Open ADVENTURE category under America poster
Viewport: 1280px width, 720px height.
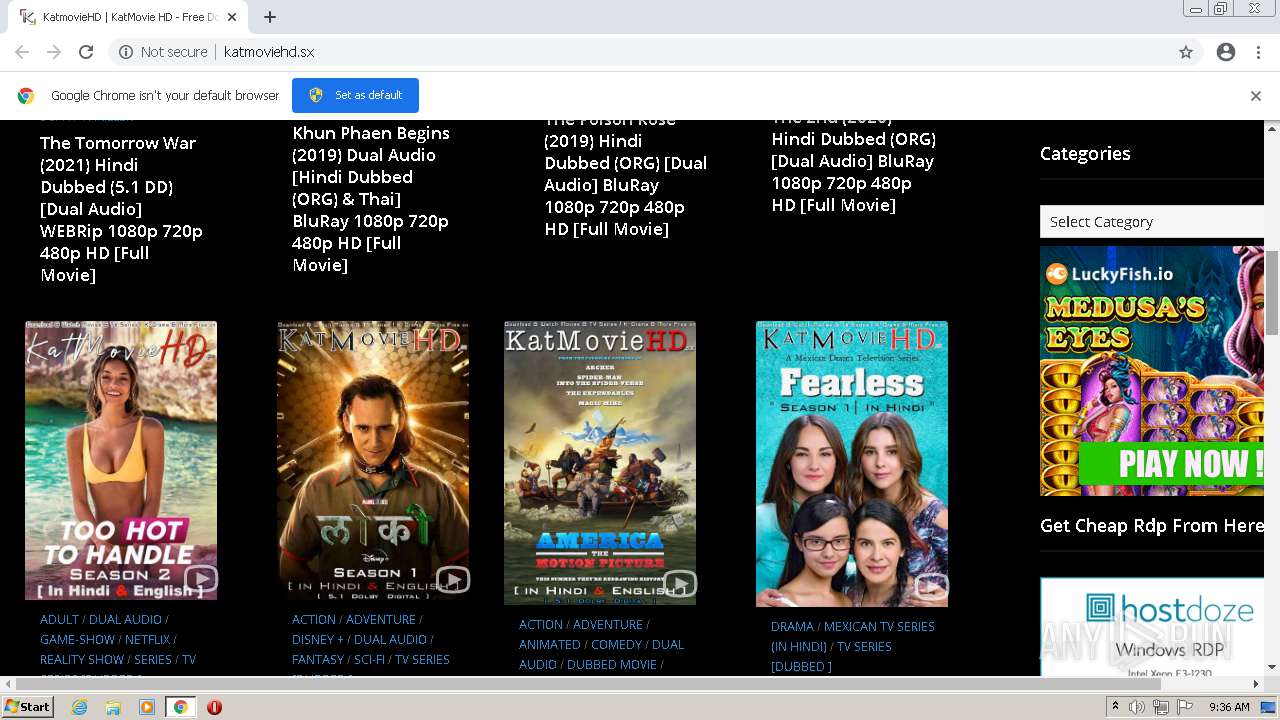point(608,625)
